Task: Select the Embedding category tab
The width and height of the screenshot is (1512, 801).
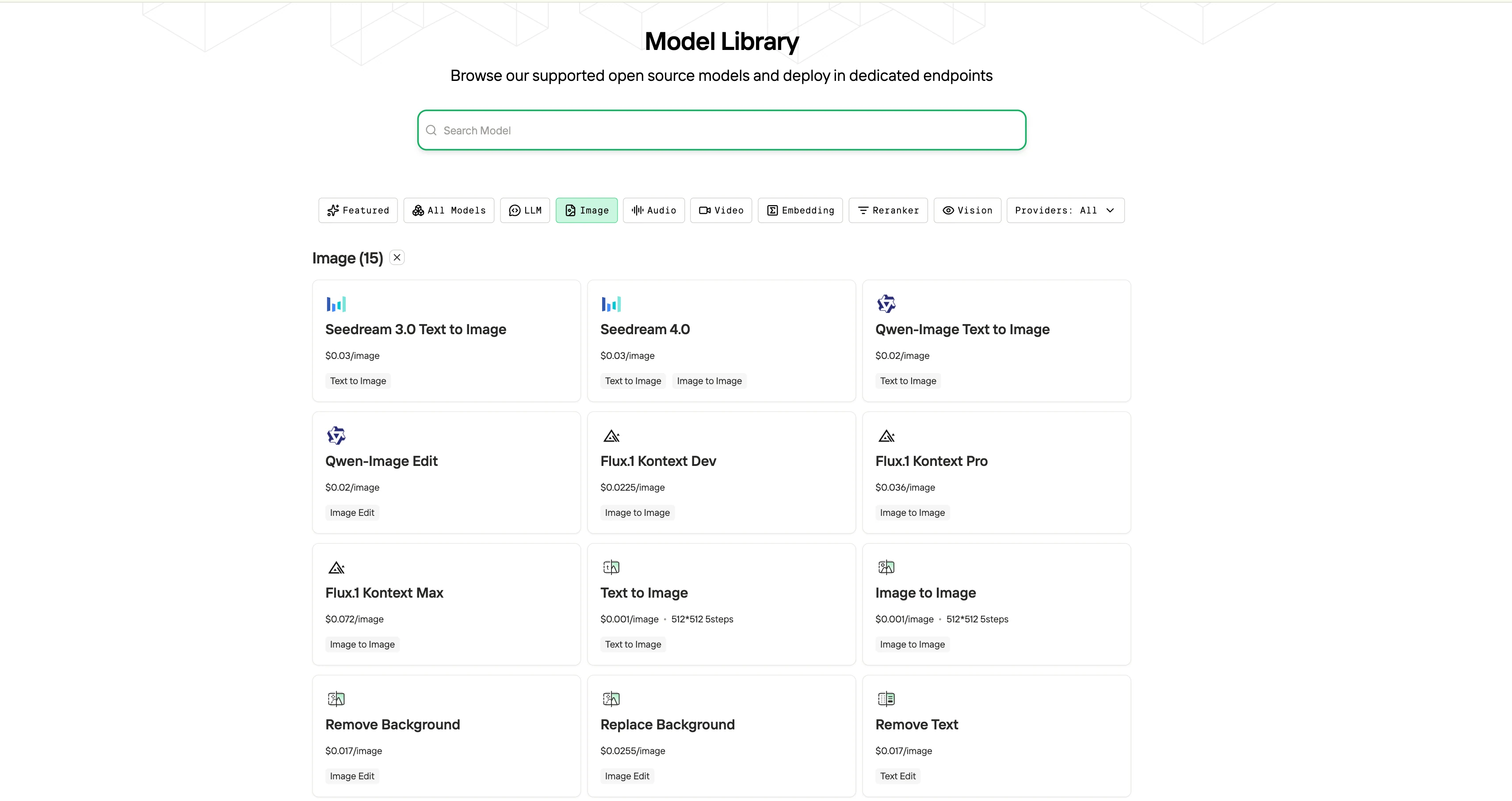Action: tap(800, 210)
